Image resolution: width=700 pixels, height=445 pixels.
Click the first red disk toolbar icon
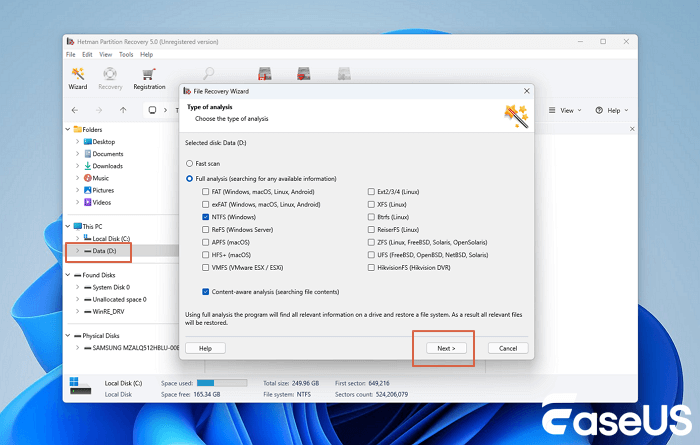(265, 74)
